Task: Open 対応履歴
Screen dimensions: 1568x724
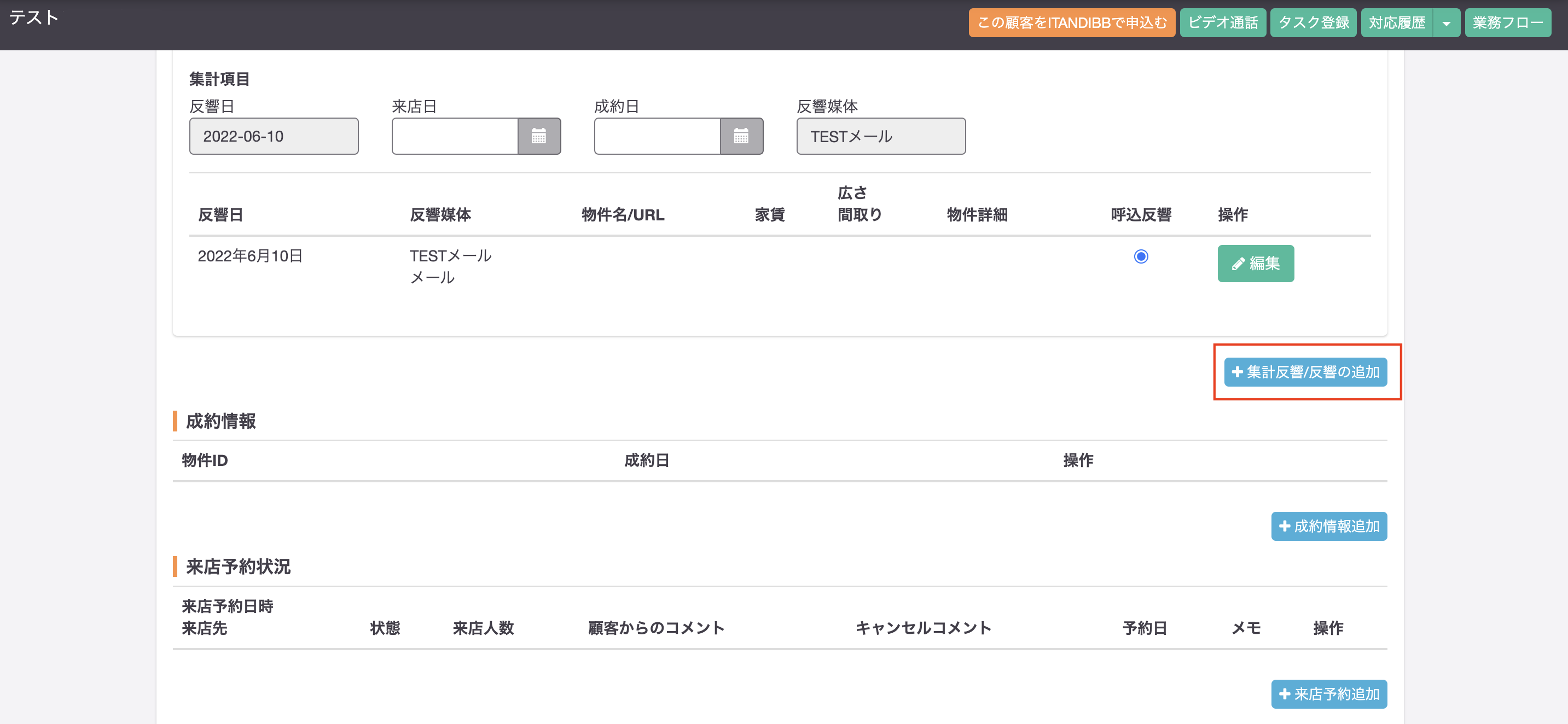Action: pos(1397,23)
